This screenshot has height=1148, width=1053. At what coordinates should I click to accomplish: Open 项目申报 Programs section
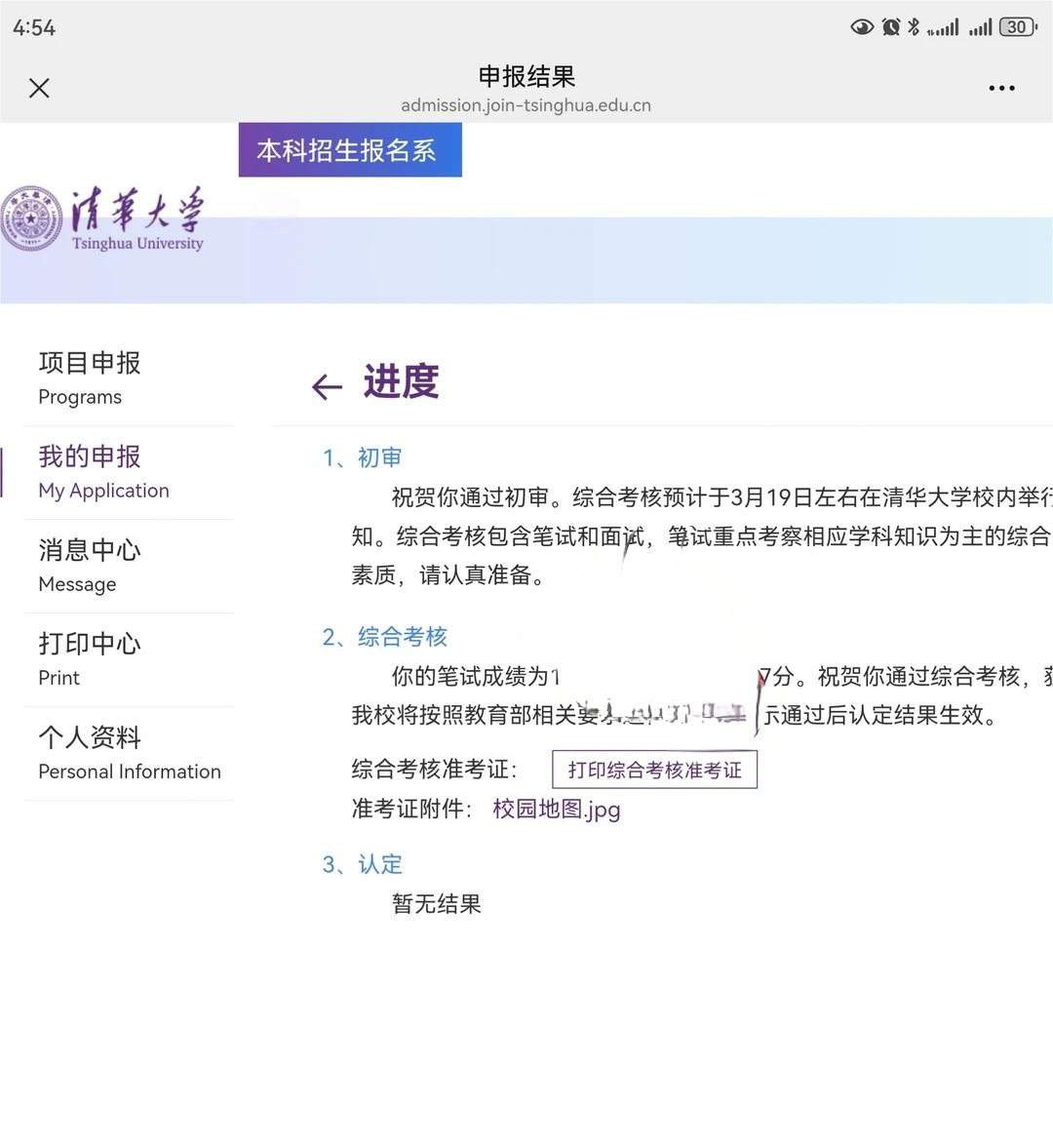coord(89,377)
